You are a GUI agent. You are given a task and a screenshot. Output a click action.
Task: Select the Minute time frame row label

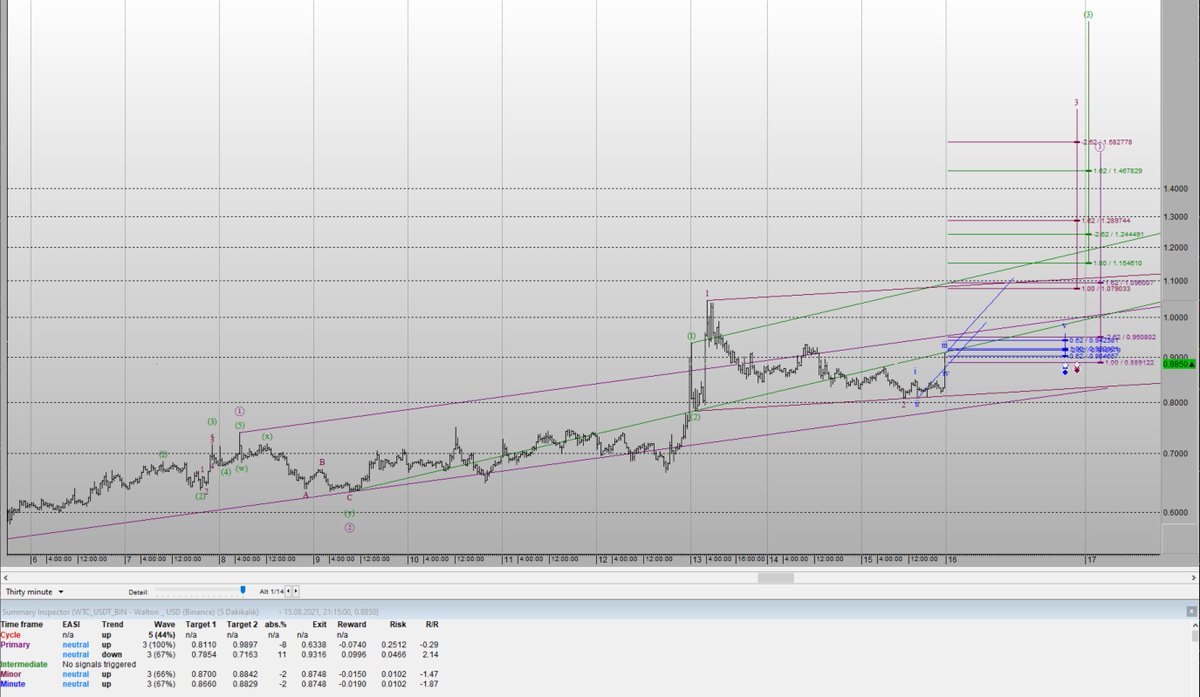tap(14, 685)
